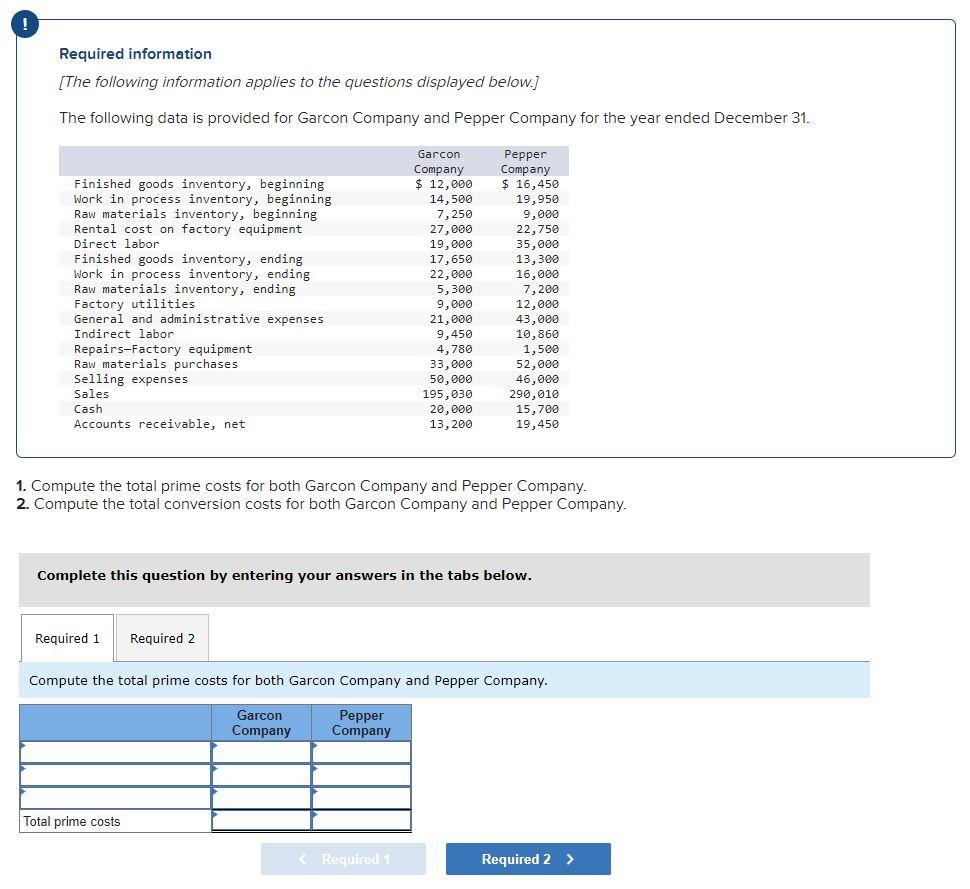970x889 pixels.
Task: Click Garcon cash value 20,000
Action: click(x=451, y=409)
